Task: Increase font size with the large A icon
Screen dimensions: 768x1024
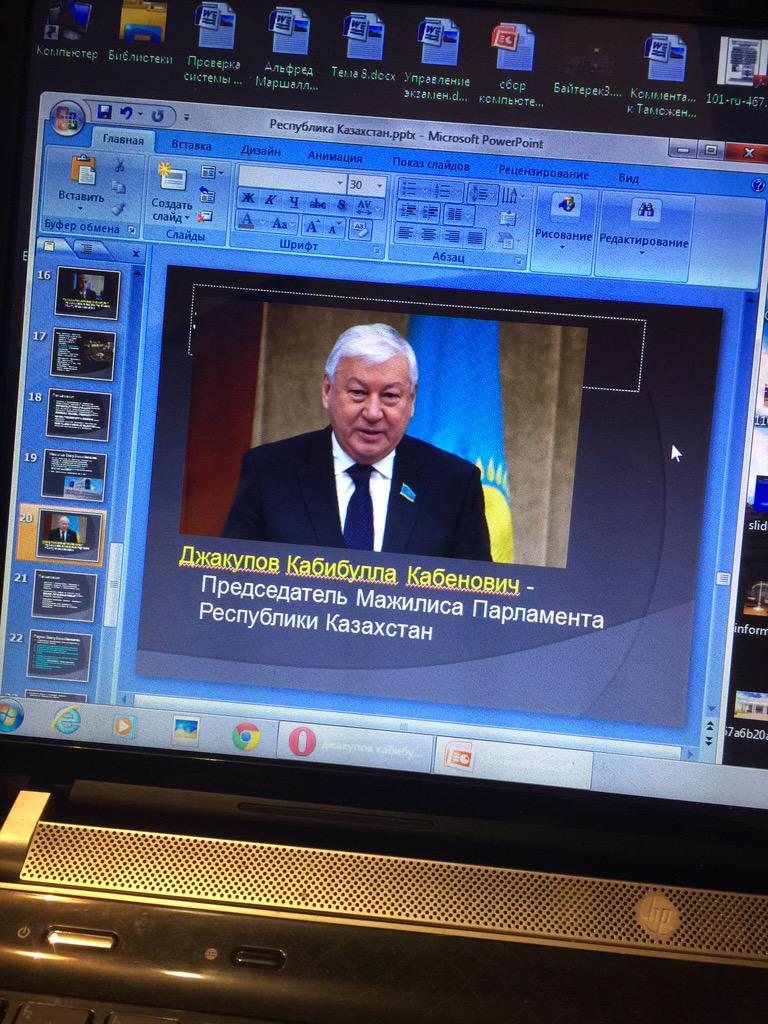Action: [x=312, y=227]
